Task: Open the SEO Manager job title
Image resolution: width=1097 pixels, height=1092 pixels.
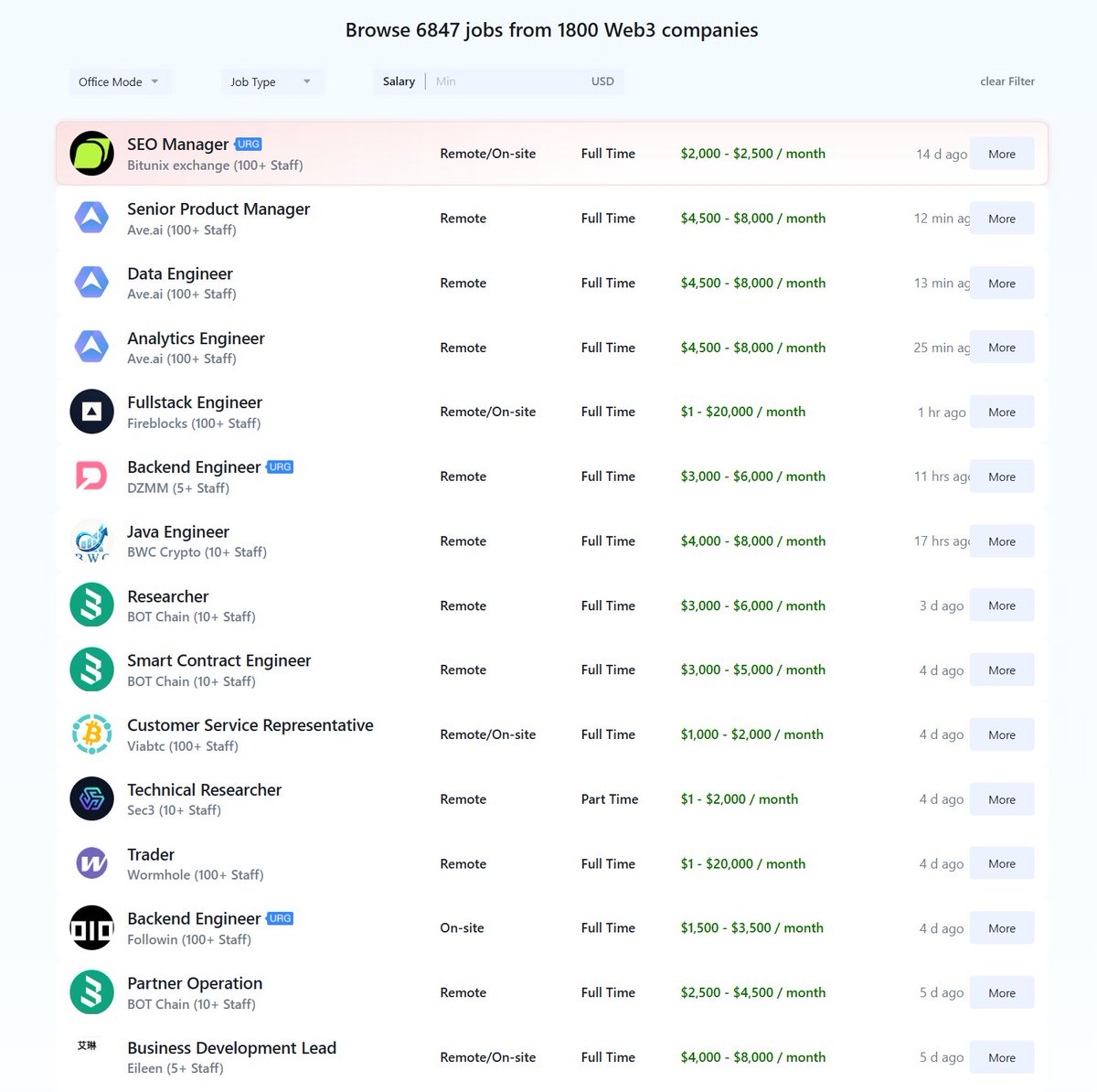Action: [178, 145]
